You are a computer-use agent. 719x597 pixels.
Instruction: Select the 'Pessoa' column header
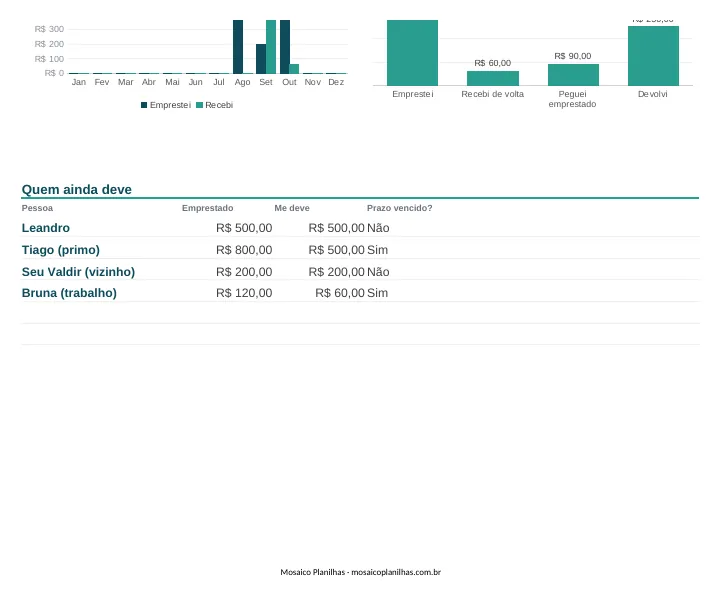[x=37, y=208]
